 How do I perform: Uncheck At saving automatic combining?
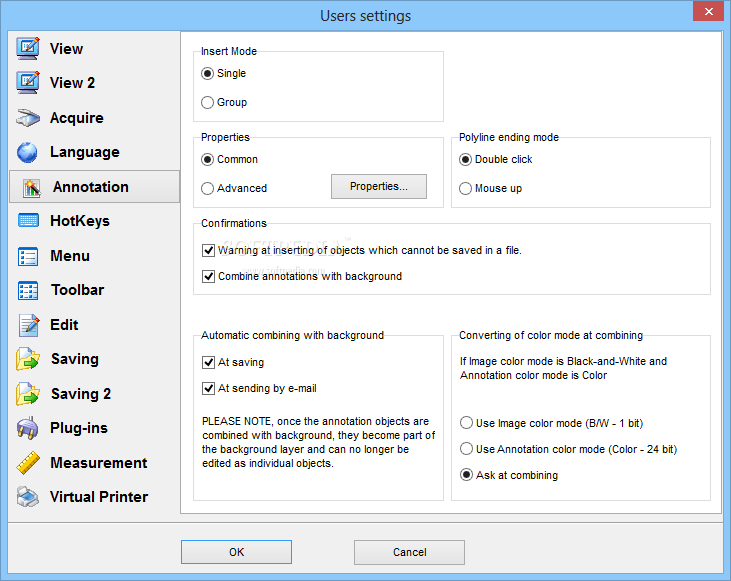tap(208, 363)
